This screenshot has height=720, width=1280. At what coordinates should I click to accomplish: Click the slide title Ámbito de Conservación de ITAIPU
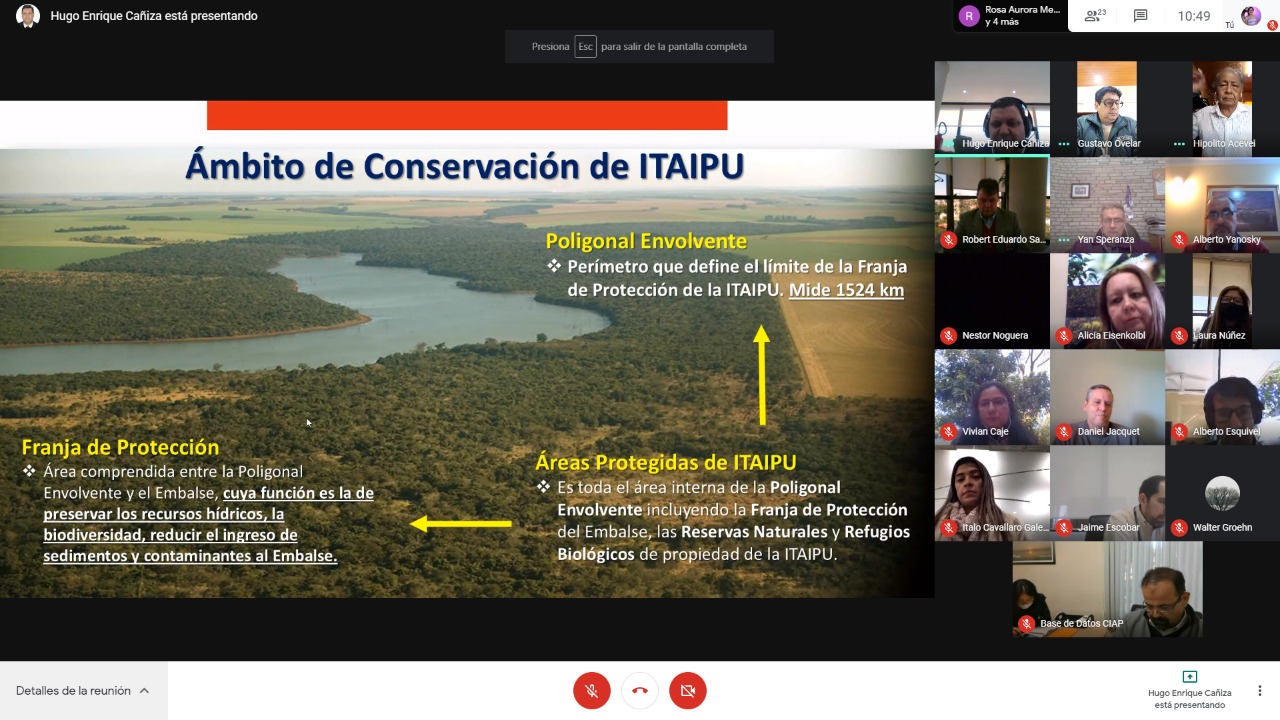point(464,166)
